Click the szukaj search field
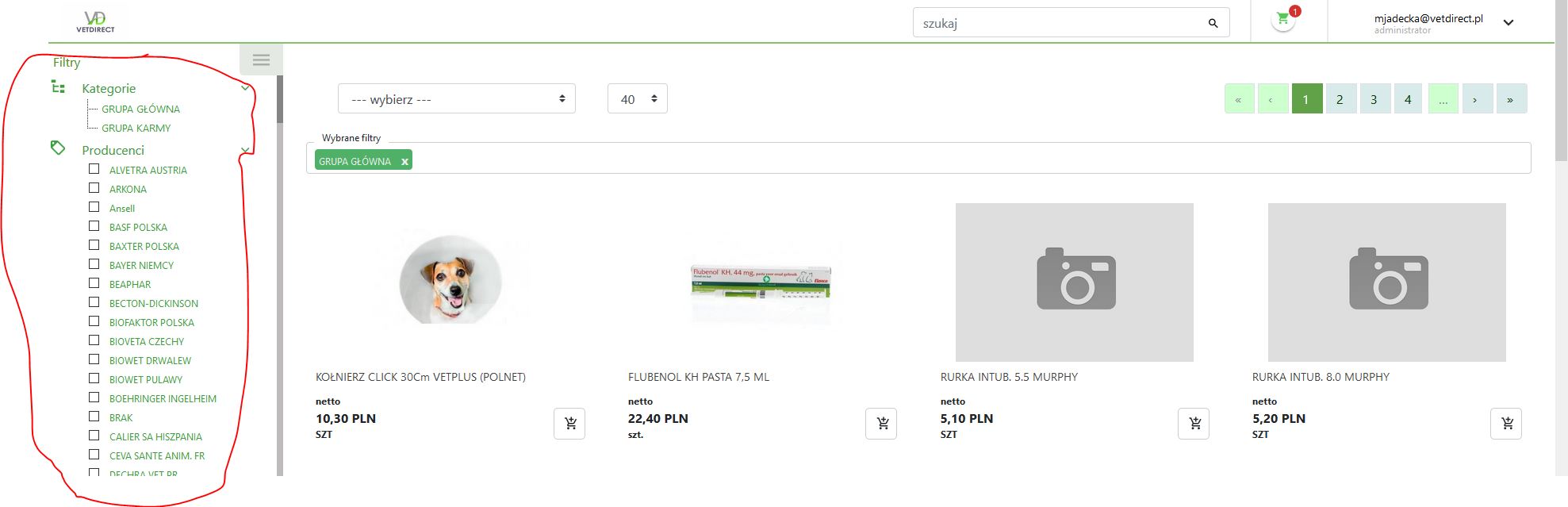 pos(1059,23)
